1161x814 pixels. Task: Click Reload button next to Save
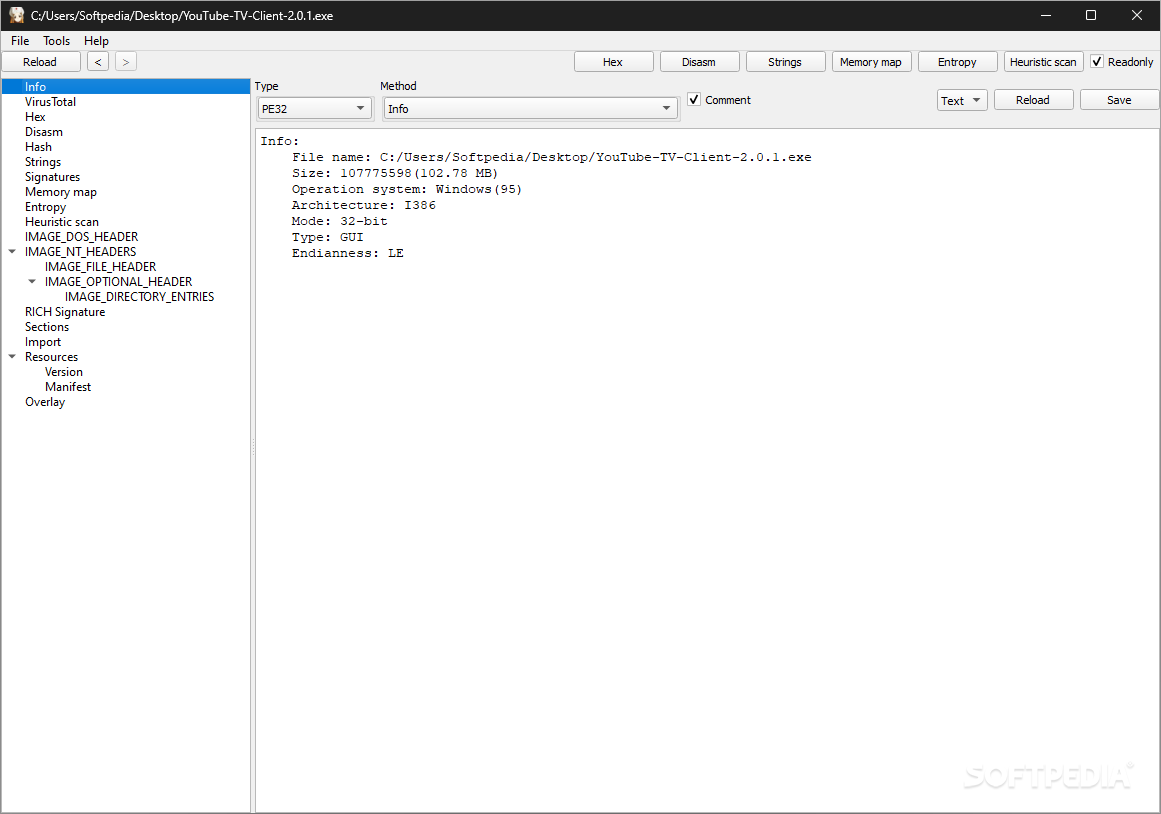1033,100
